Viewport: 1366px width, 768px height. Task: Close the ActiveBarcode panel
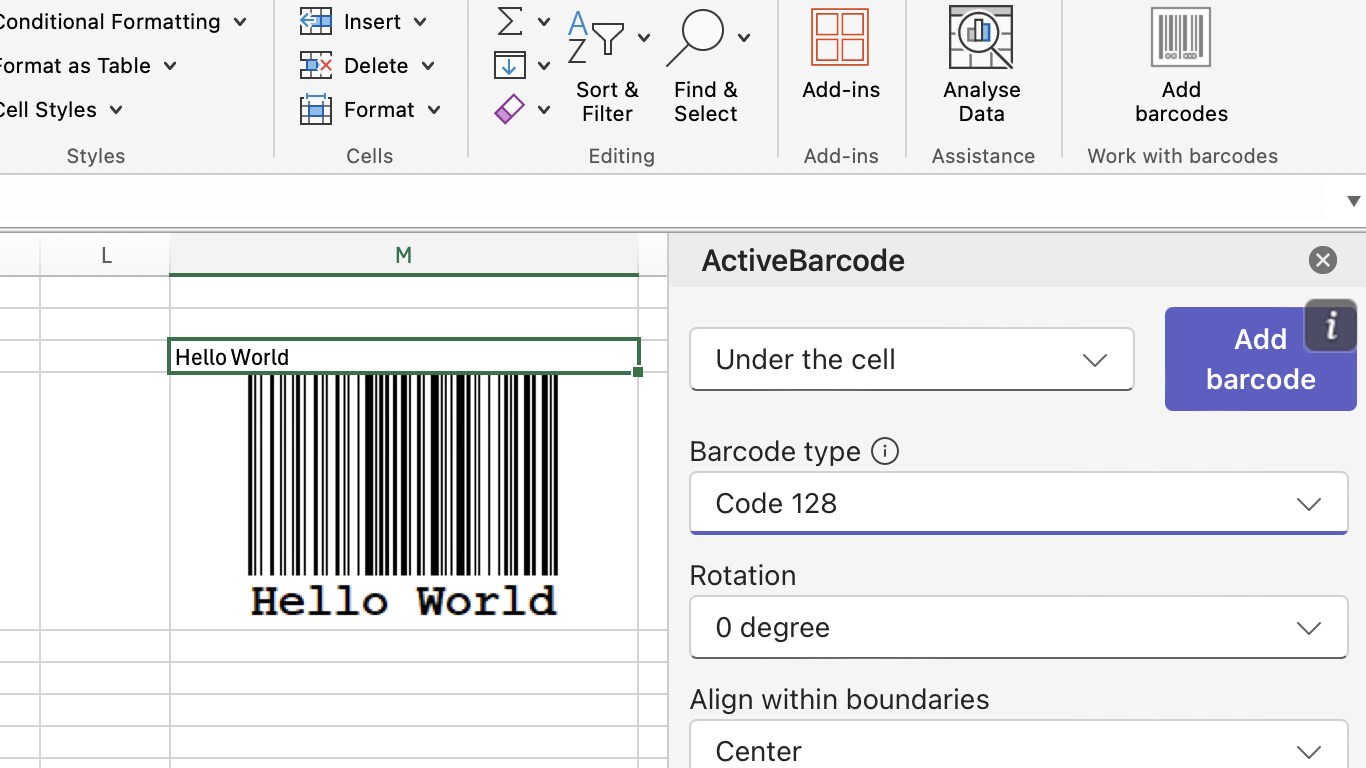1322,261
